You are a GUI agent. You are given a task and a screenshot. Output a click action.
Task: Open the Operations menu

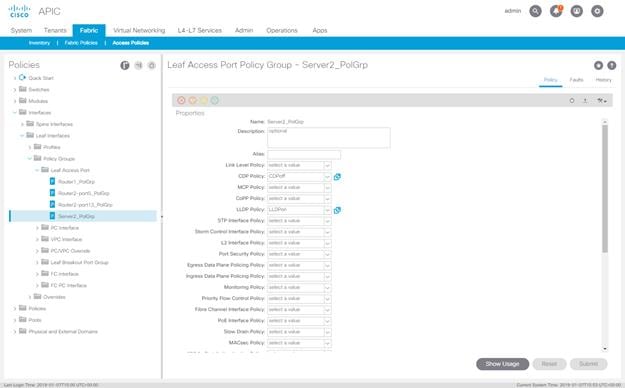[282, 30]
